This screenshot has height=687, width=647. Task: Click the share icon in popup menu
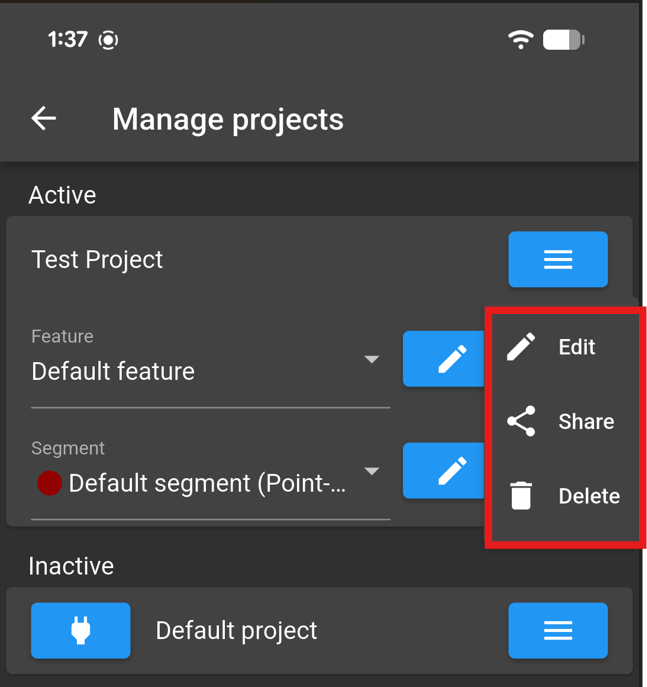(x=521, y=421)
